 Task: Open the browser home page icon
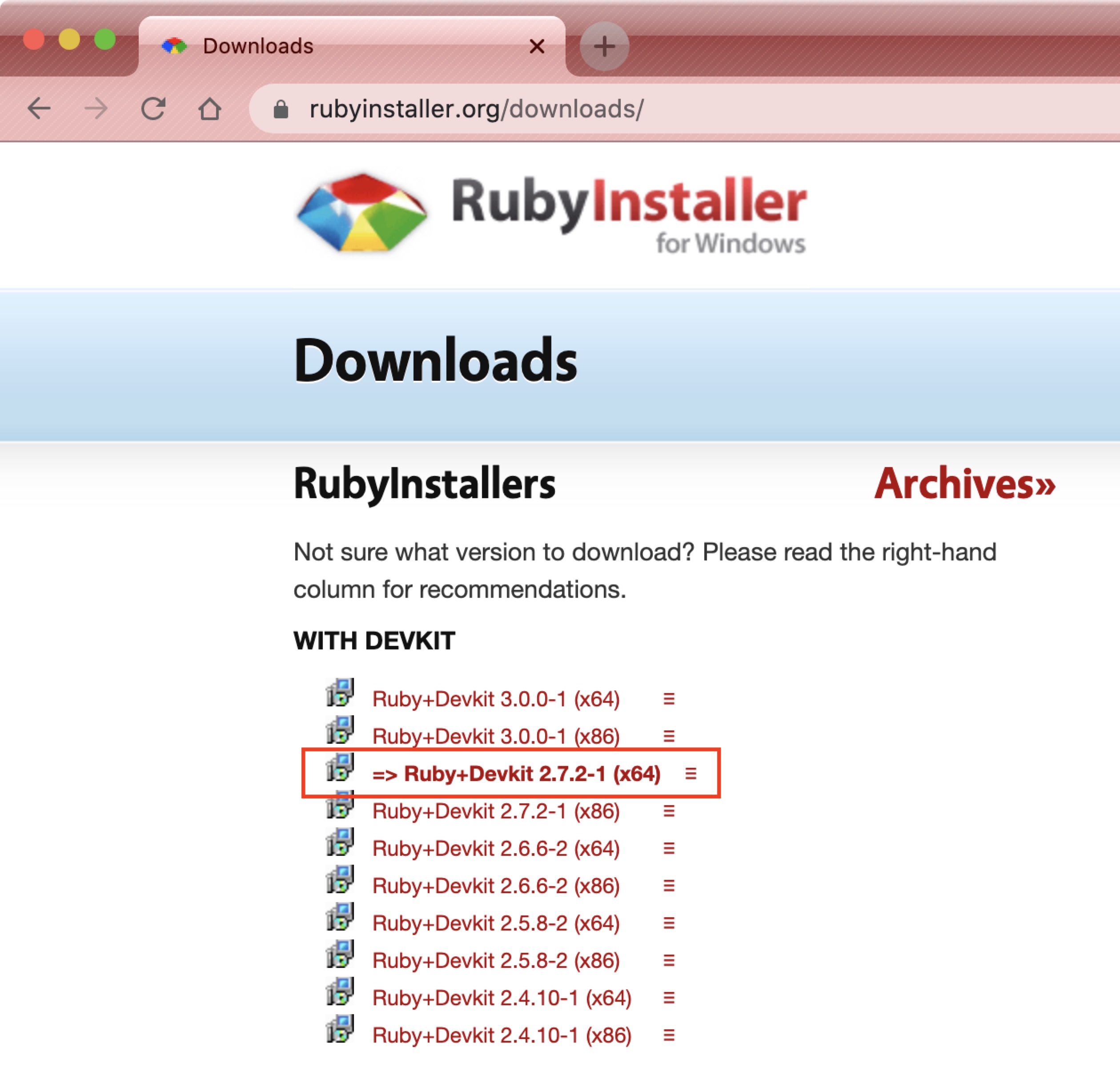click(x=210, y=108)
